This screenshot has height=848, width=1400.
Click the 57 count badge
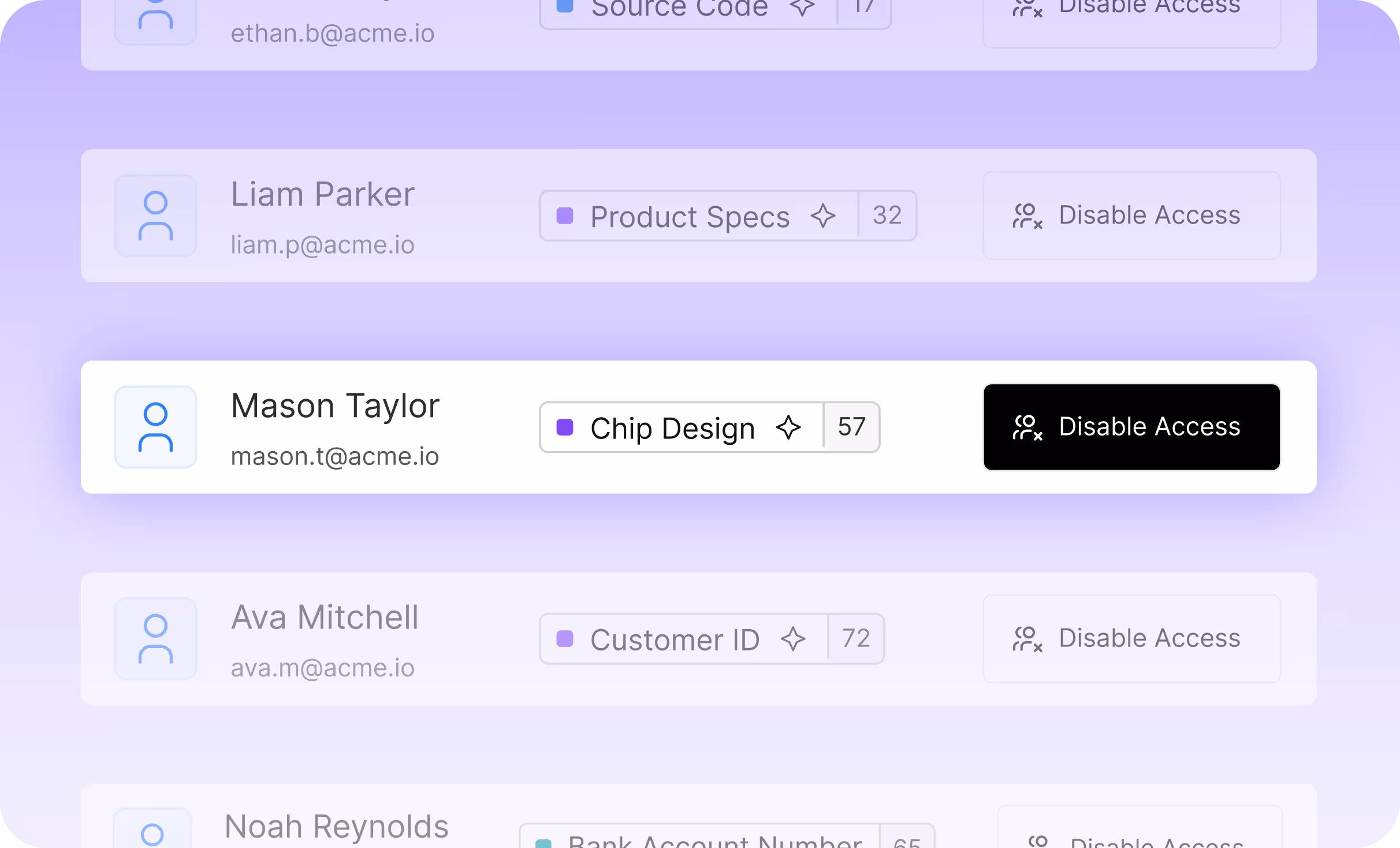click(x=851, y=427)
